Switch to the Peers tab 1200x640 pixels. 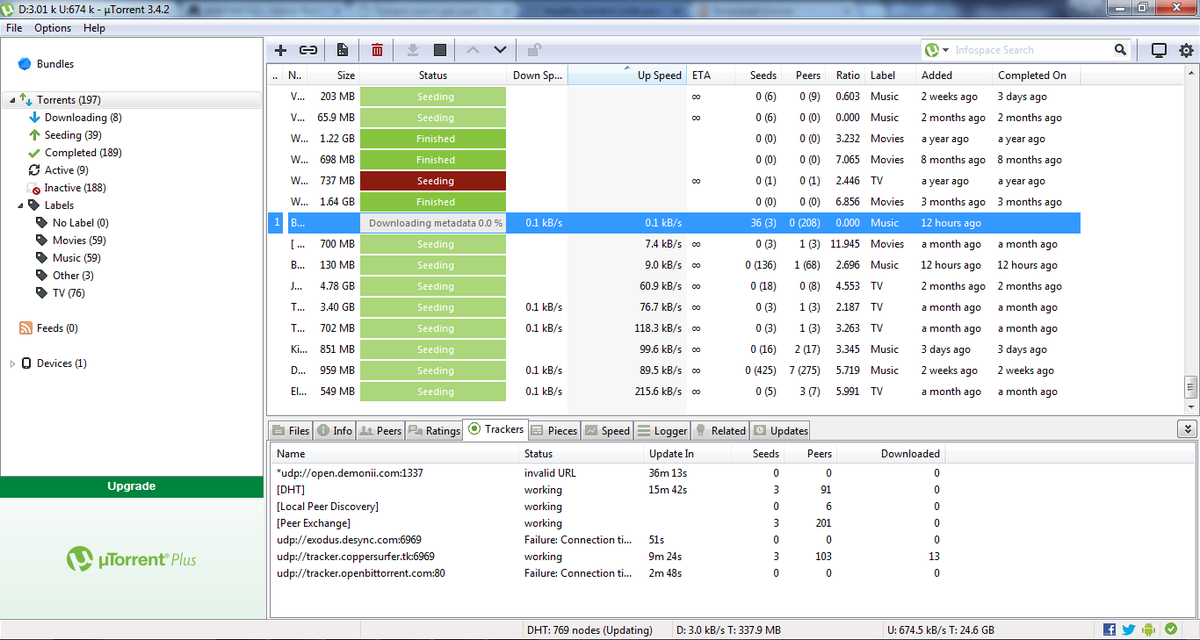pos(381,430)
